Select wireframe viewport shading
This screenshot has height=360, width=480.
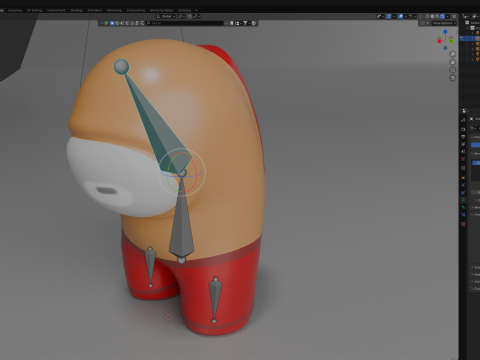point(427,16)
